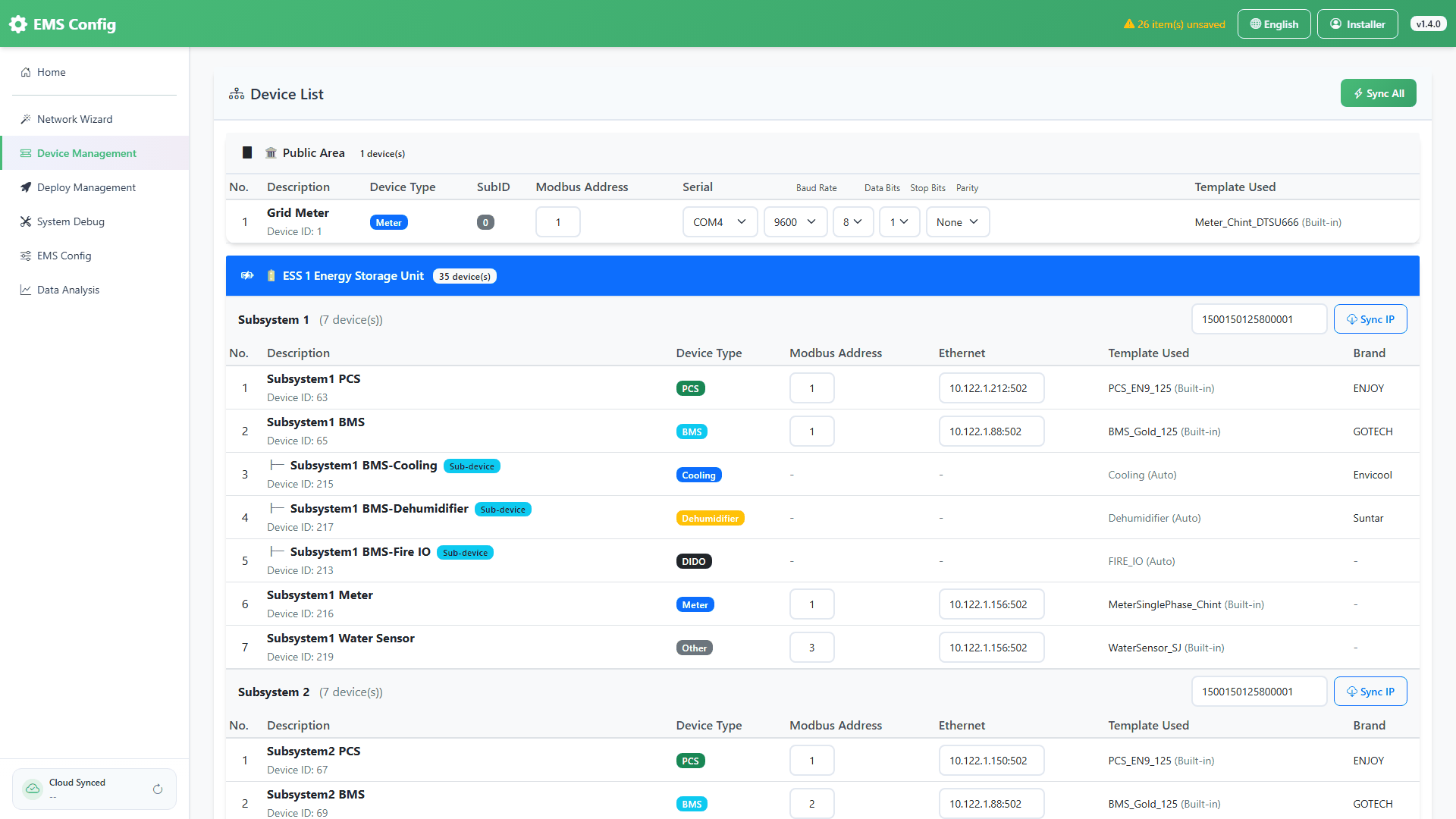
Task: Expand the data bits 8 dropdown
Action: (852, 222)
